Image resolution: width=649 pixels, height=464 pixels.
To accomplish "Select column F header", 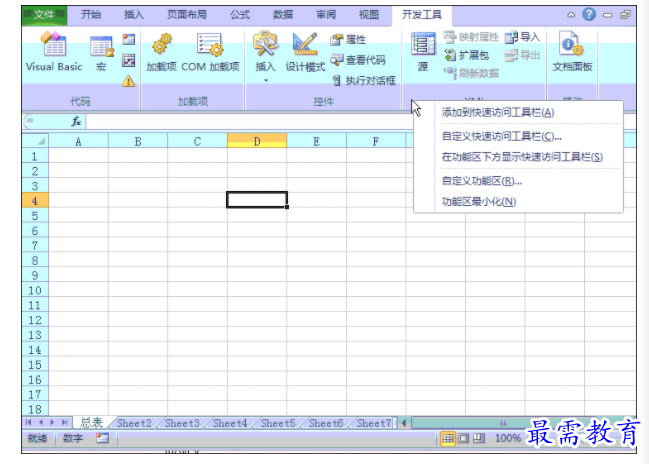I will [376, 141].
